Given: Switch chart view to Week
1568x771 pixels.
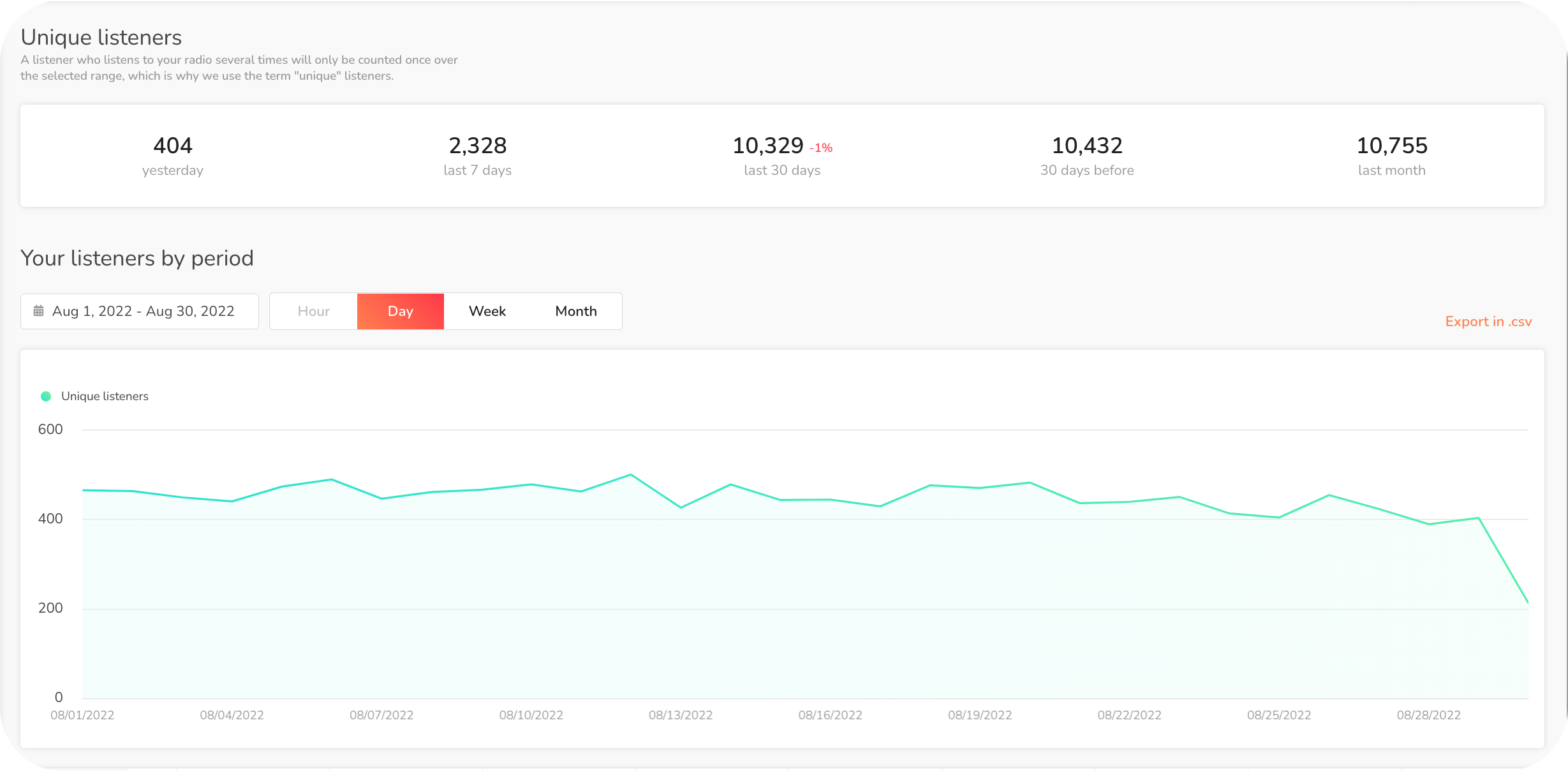Looking at the screenshot, I should pos(487,311).
